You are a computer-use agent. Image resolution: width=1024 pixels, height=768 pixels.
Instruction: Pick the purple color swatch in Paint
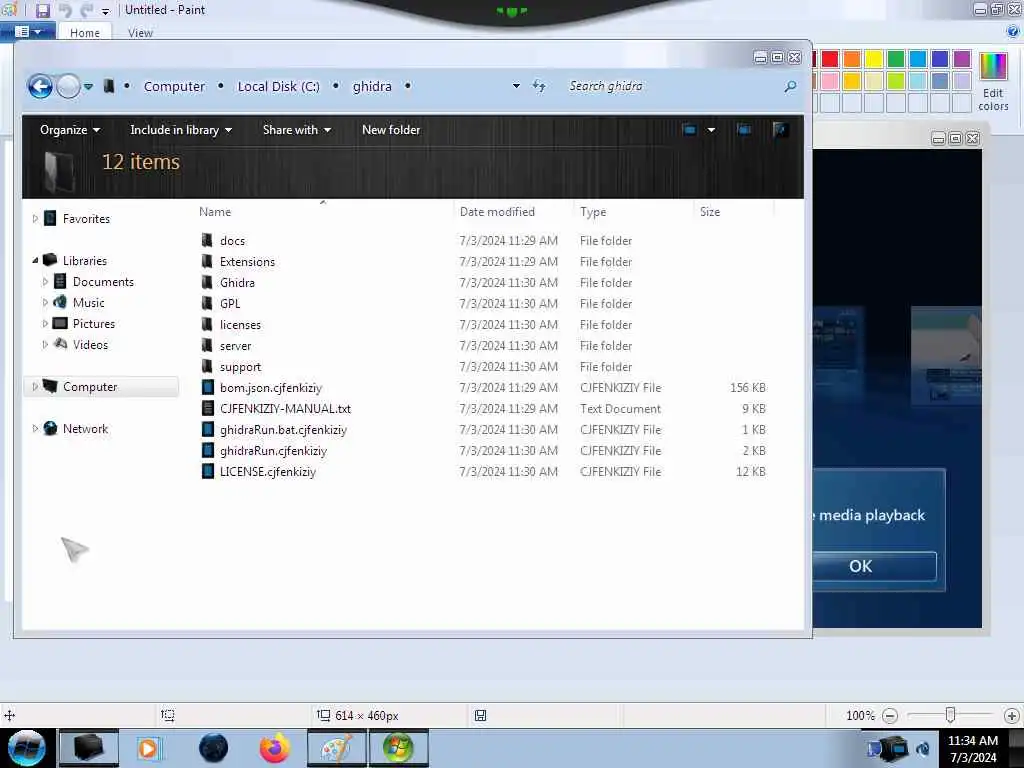(961, 59)
